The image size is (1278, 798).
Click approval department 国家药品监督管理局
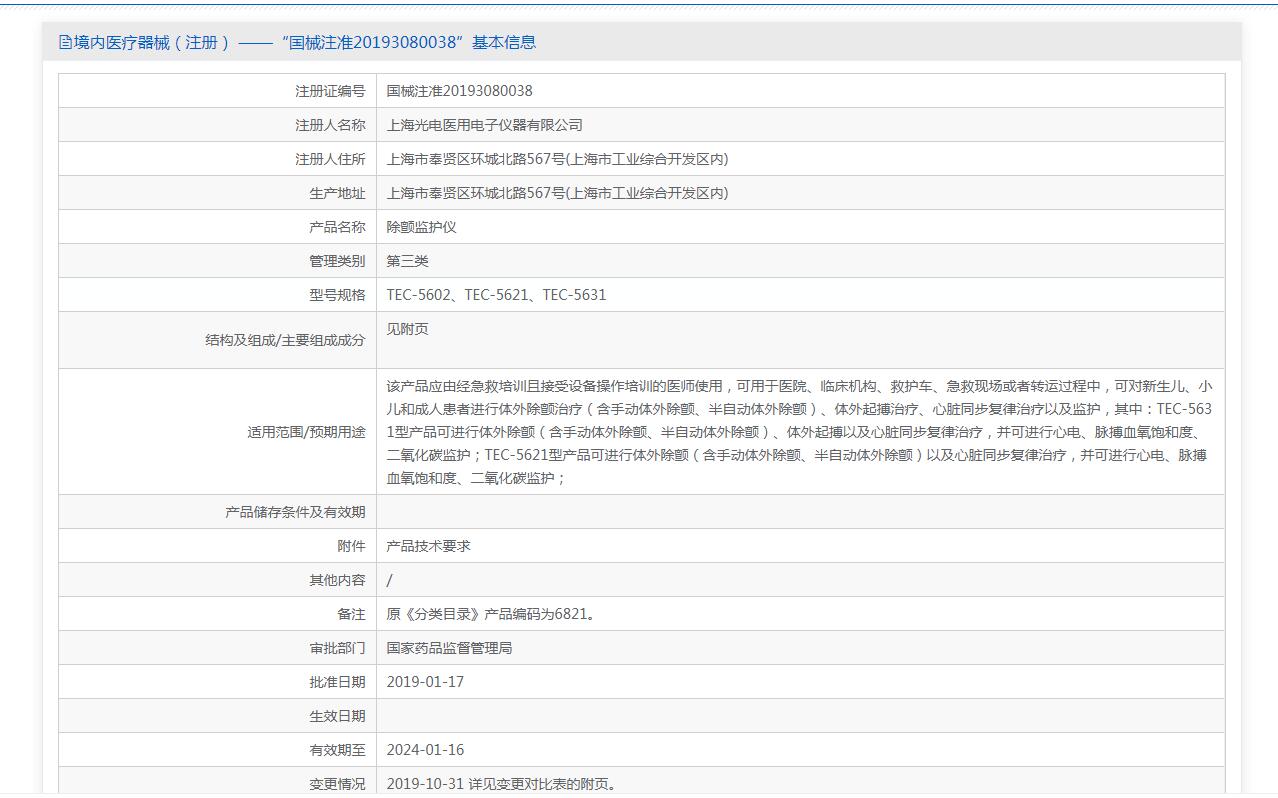tap(449, 648)
